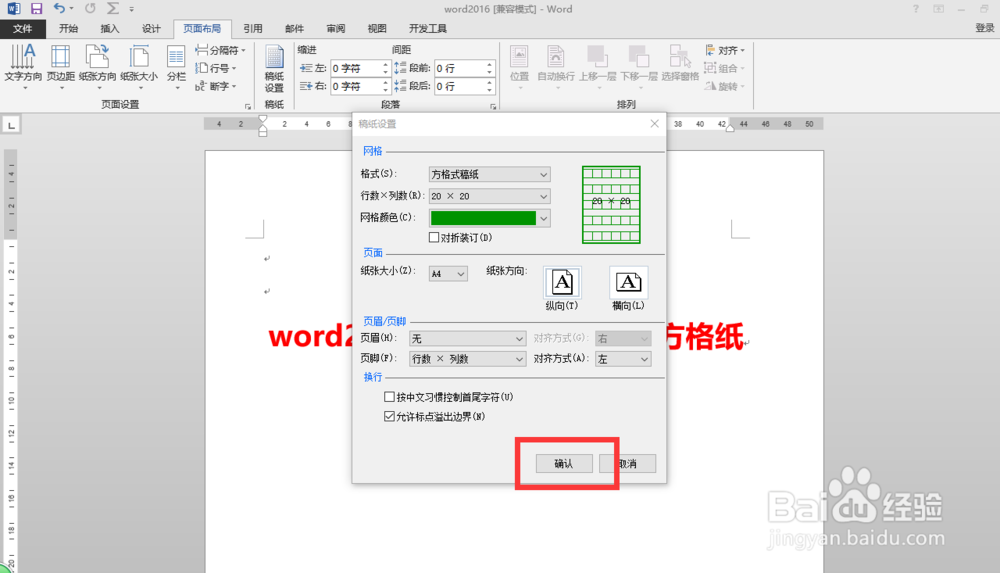Open the 页眉 header dropdown
The image size is (1000, 573).
(467, 338)
